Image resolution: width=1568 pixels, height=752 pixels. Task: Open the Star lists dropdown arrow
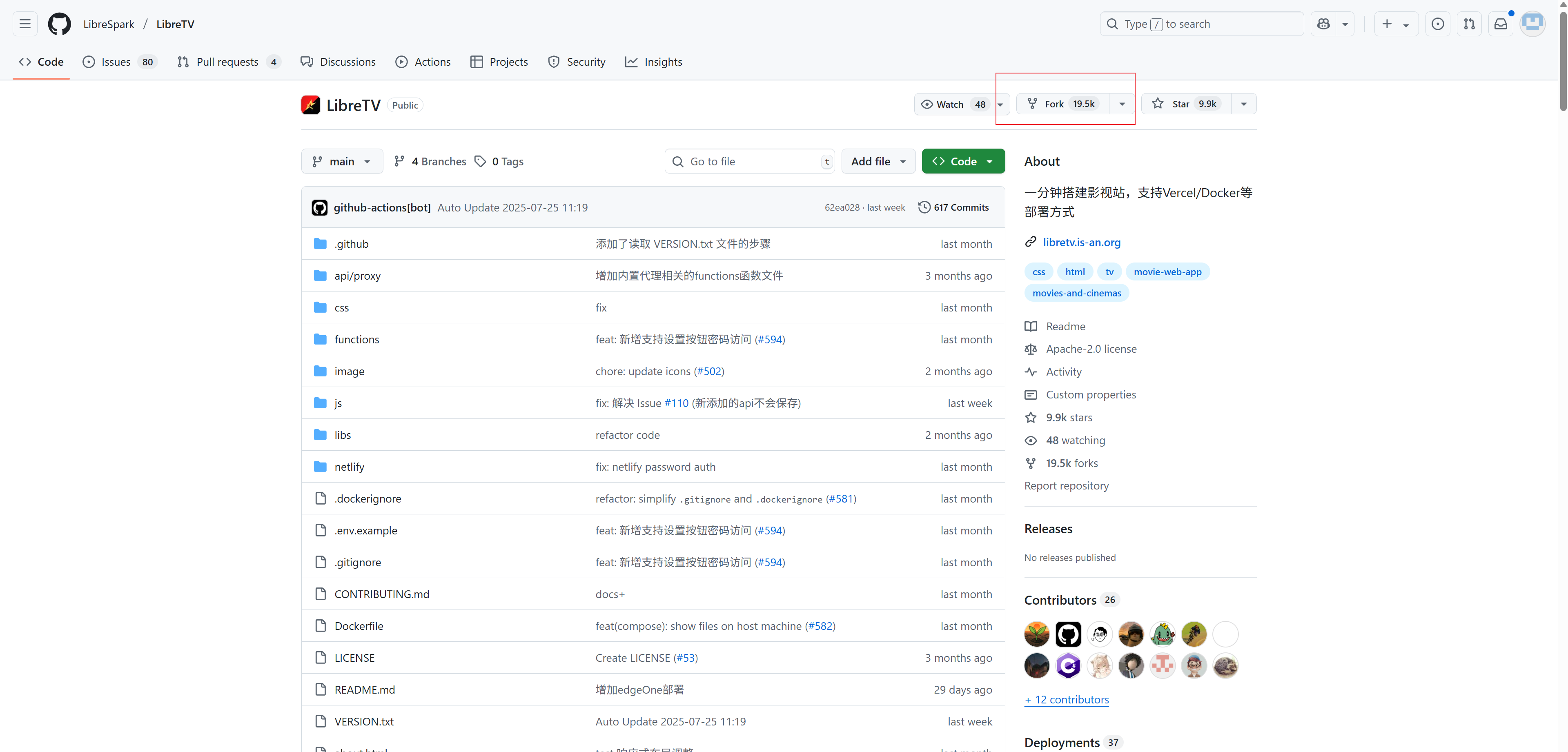click(1243, 104)
